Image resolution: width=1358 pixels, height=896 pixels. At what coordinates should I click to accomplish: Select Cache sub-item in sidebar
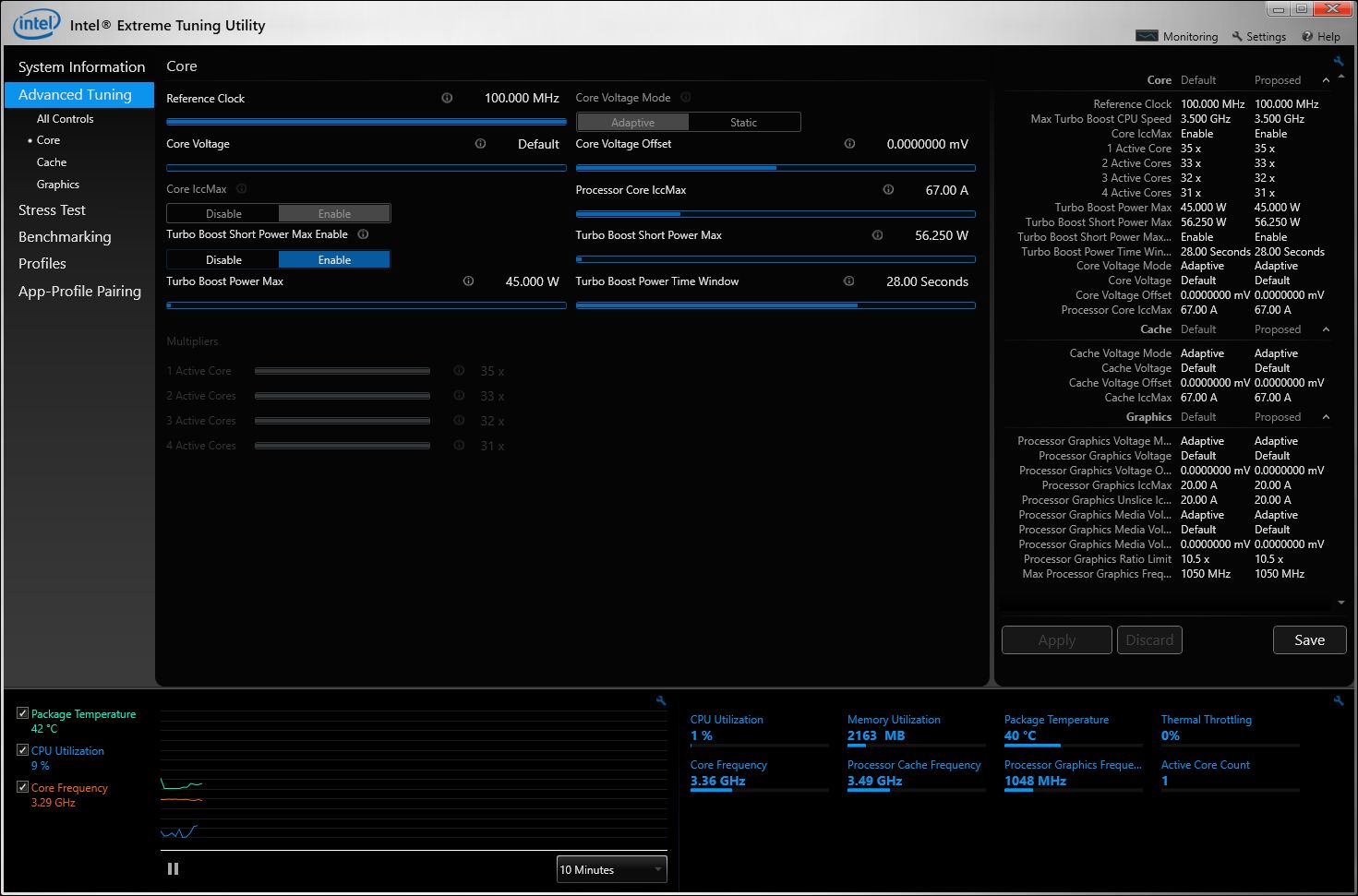coord(52,162)
